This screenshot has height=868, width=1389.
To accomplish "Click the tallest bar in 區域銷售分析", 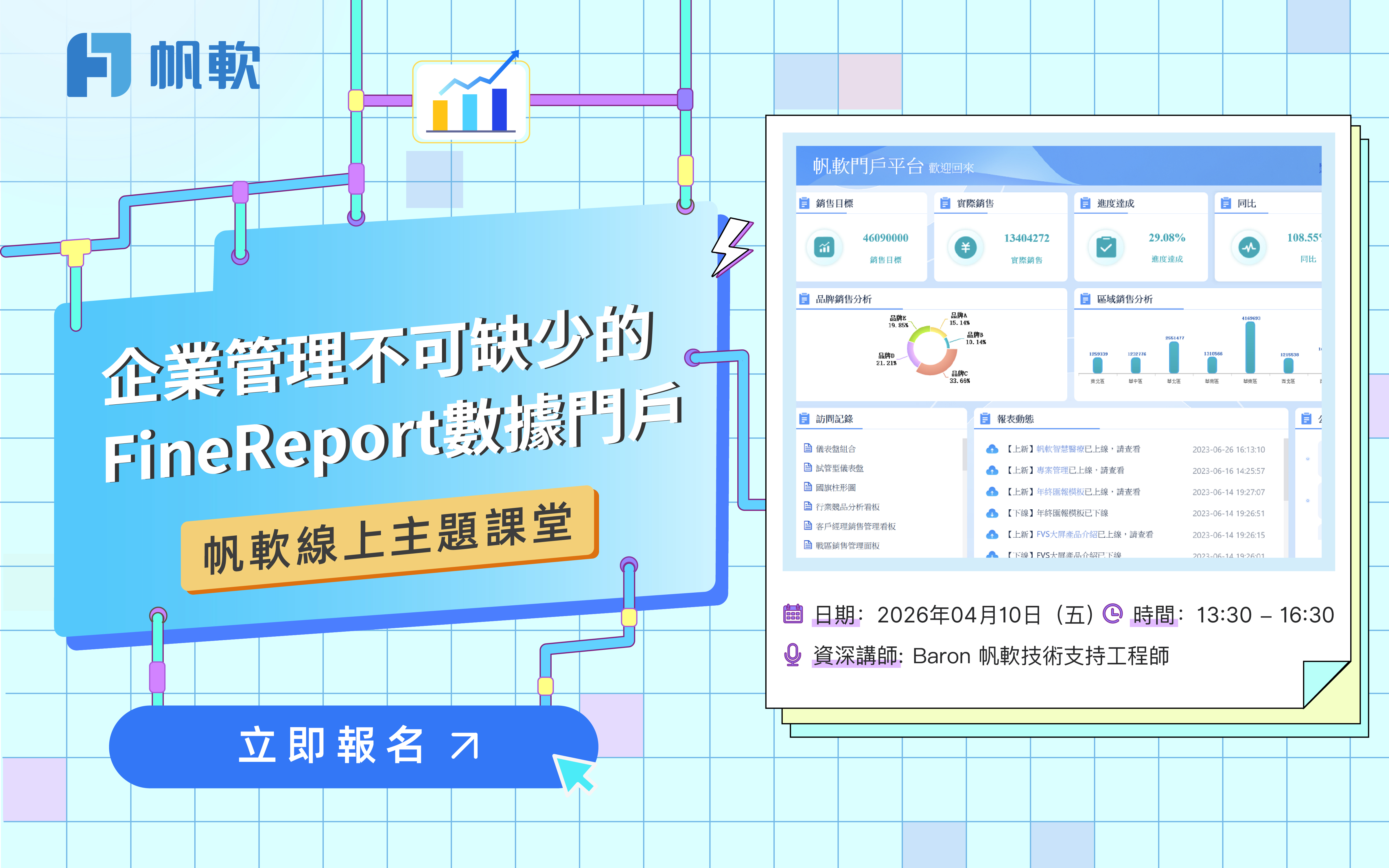I will (1250, 347).
